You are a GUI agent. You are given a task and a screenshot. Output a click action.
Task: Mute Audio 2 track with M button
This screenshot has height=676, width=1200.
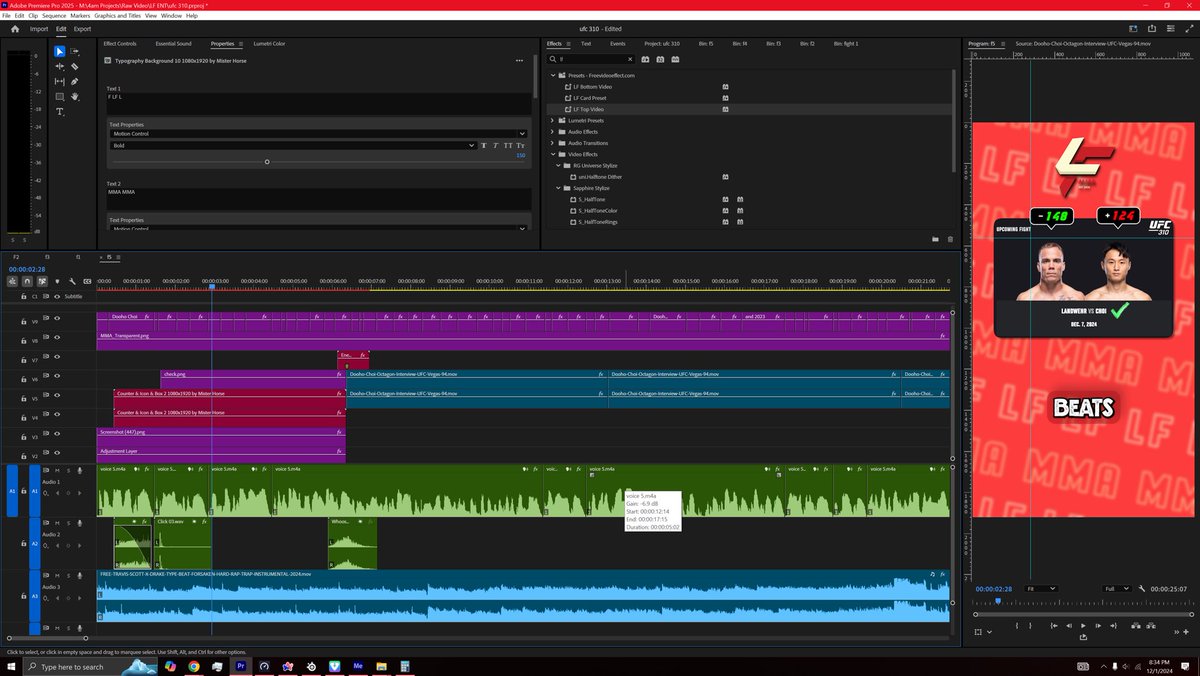pos(57,522)
